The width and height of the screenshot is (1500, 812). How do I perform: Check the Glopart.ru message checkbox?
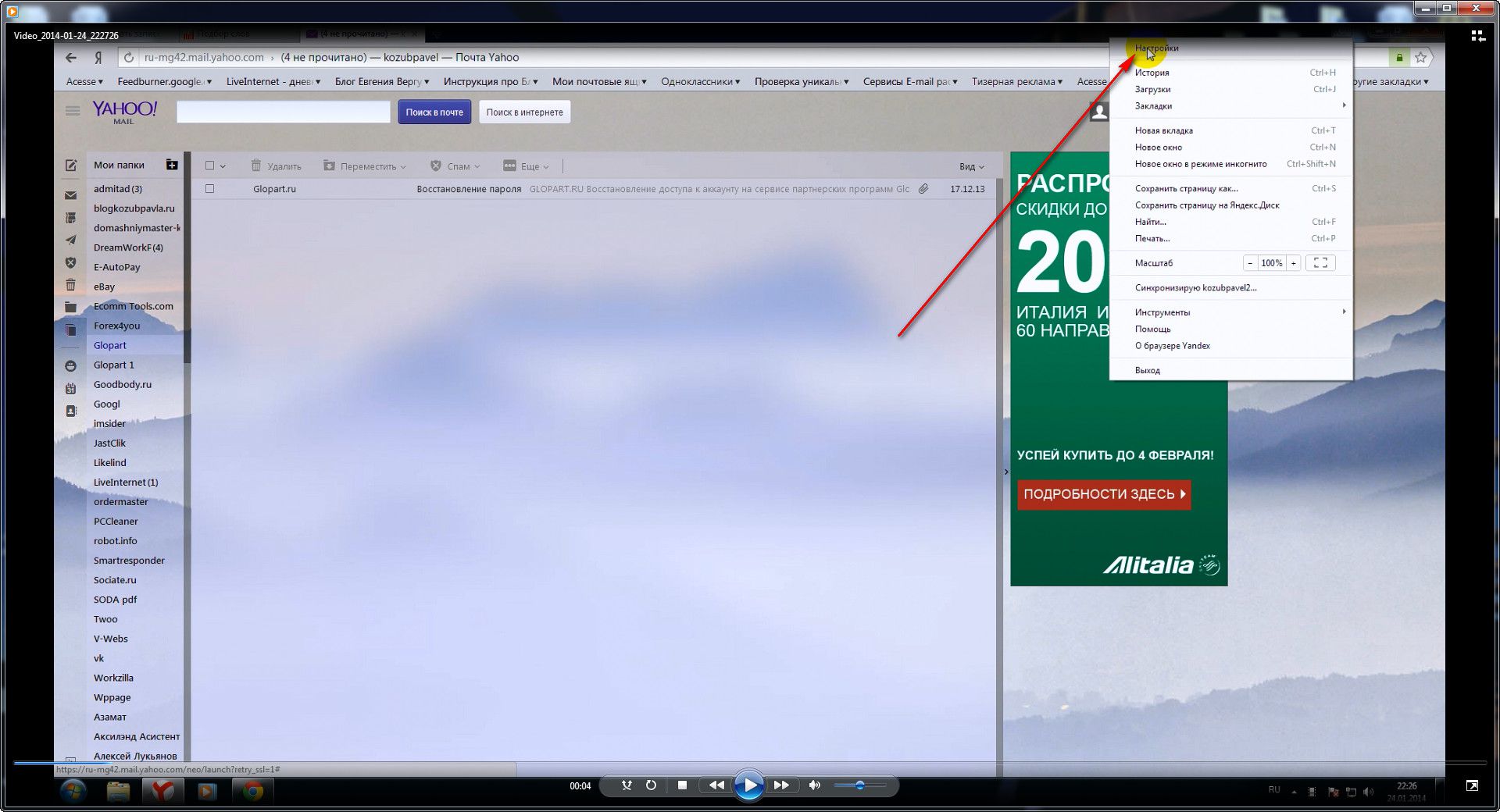[x=209, y=189]
